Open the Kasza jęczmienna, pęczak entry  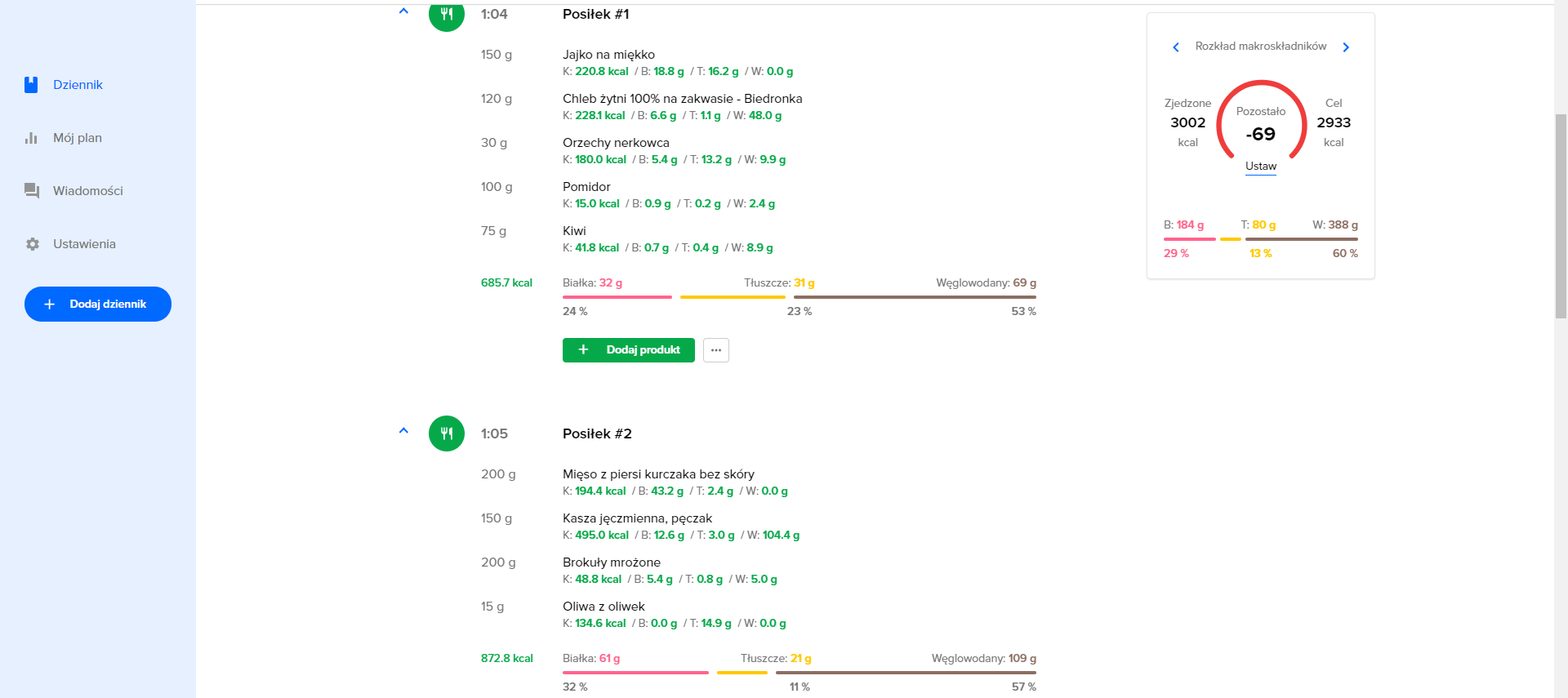click(x=637, y=518)
